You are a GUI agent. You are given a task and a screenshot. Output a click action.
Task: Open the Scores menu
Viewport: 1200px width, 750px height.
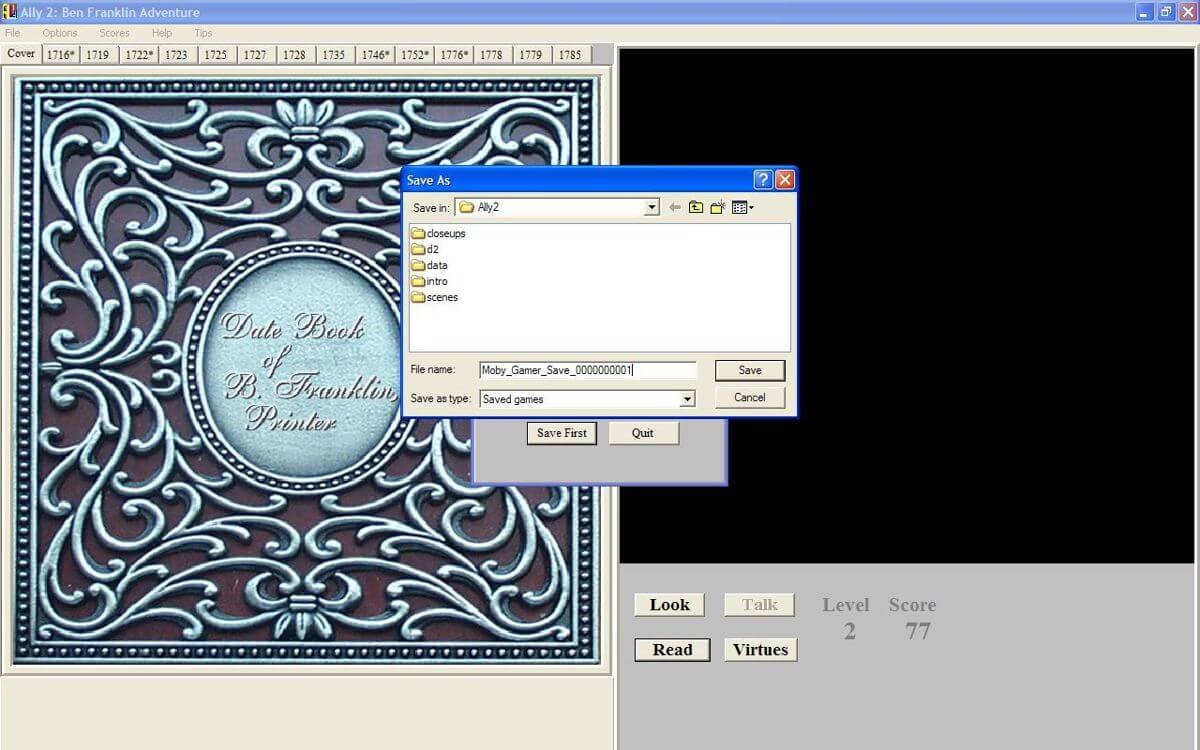(114, 33)
